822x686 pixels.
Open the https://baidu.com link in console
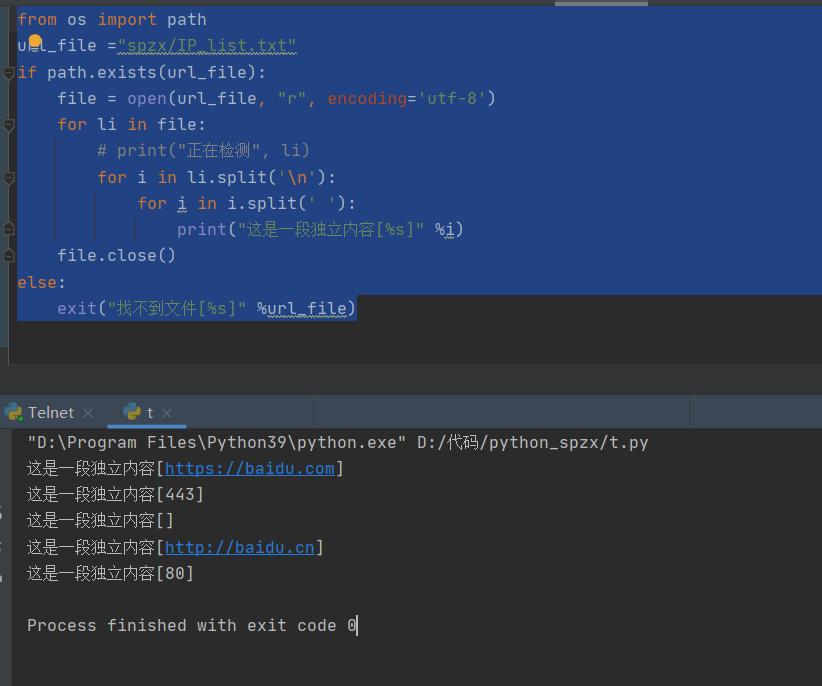tap(250, 467)
